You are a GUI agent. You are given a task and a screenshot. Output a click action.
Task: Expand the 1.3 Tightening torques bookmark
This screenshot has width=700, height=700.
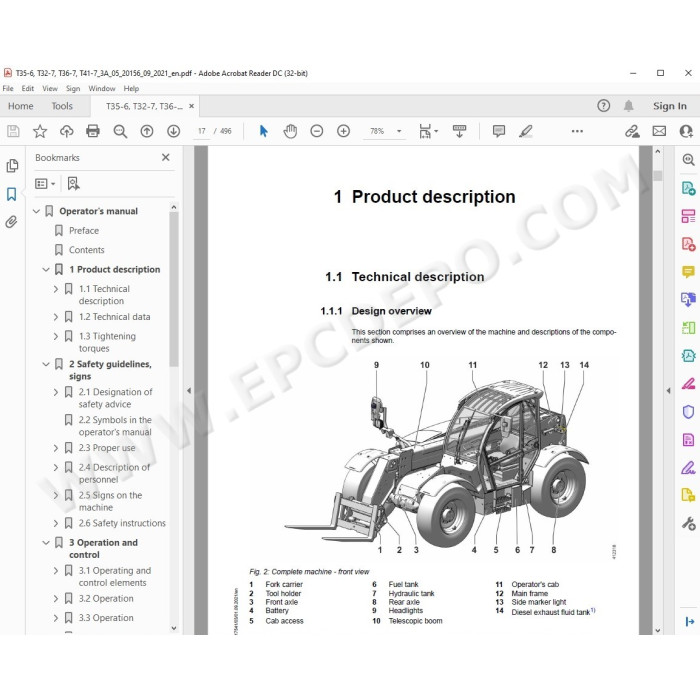point(56,336)
